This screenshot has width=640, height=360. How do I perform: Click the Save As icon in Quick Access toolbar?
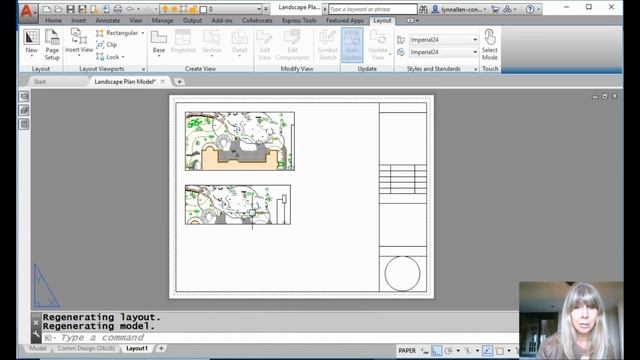82,9
